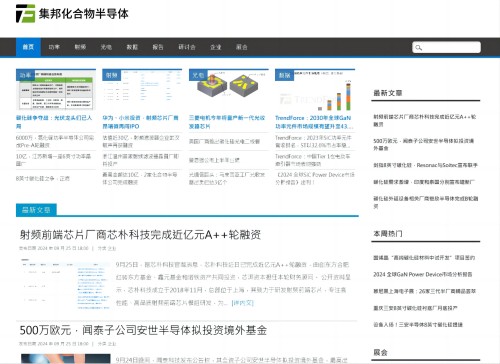Open main article 500万欧元 闻泰子公司安世半导体

143,330
